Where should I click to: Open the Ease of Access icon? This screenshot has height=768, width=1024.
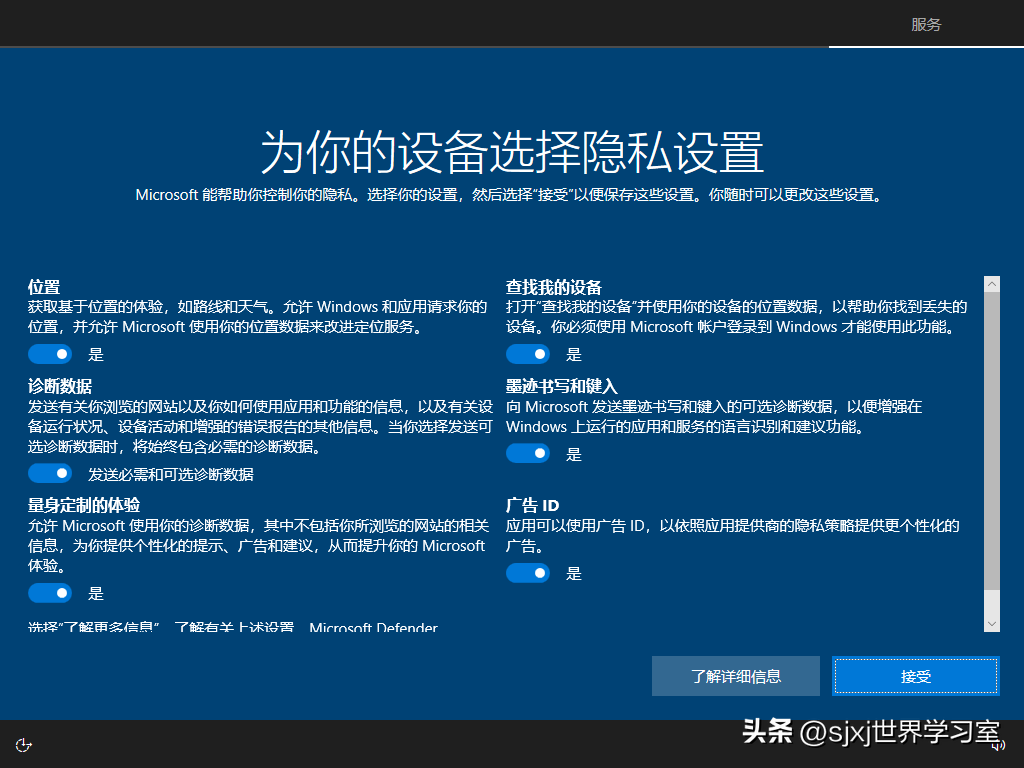tap(24, 745)
